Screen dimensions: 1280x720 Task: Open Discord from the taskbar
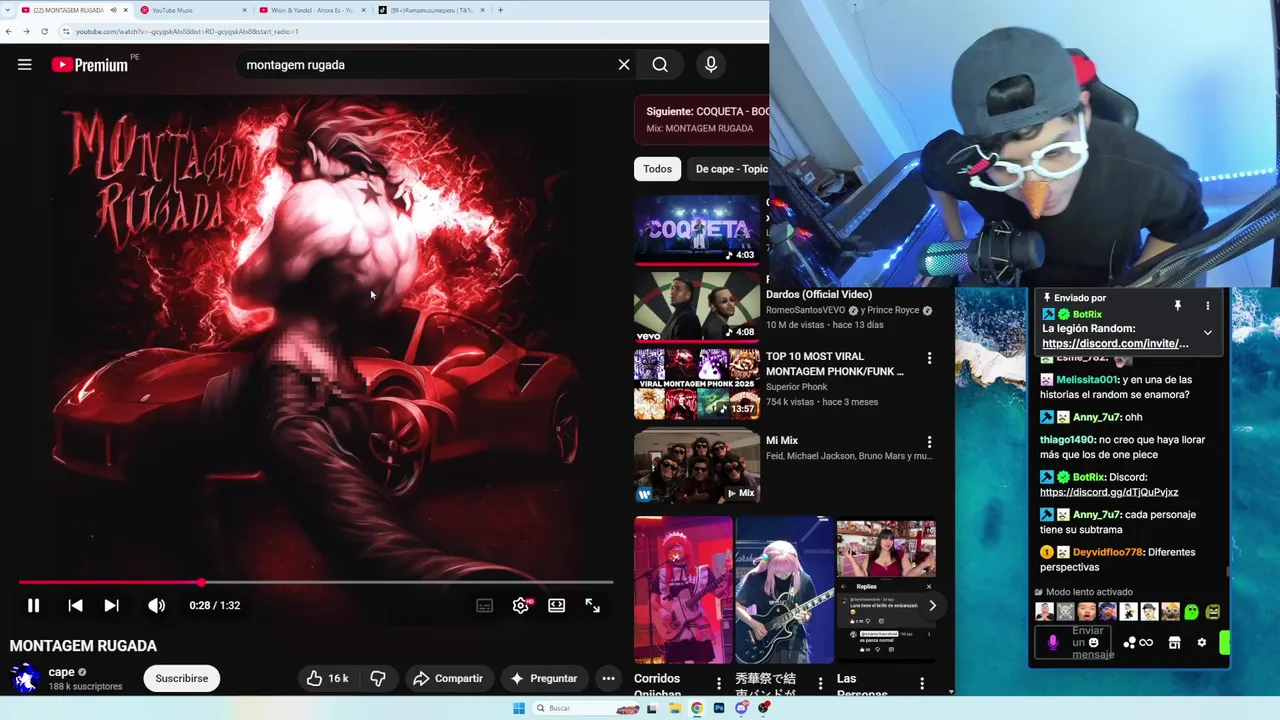(x=741, y=708)
